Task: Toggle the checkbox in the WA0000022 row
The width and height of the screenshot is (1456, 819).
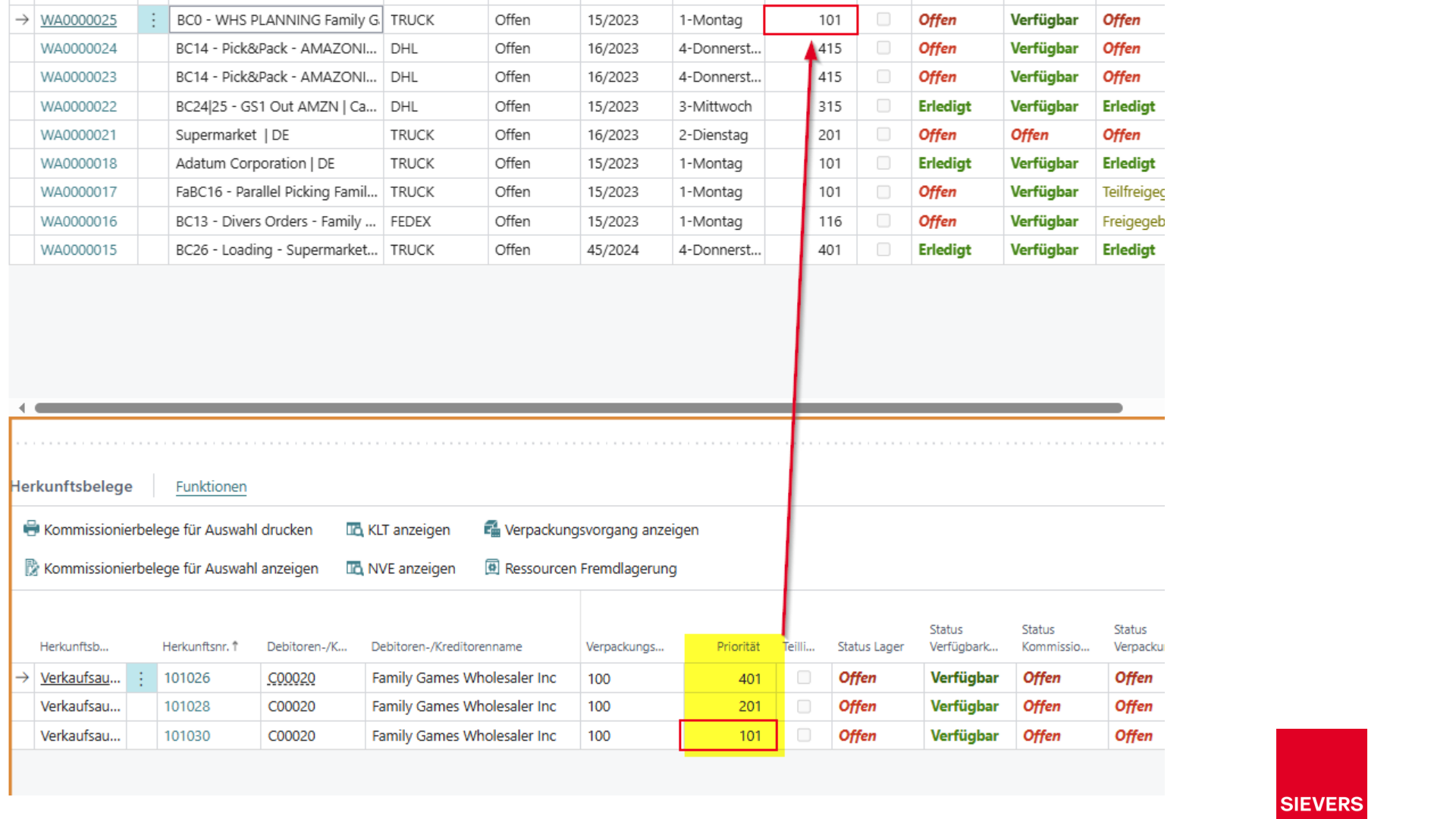Action: [x=883, y=105]
